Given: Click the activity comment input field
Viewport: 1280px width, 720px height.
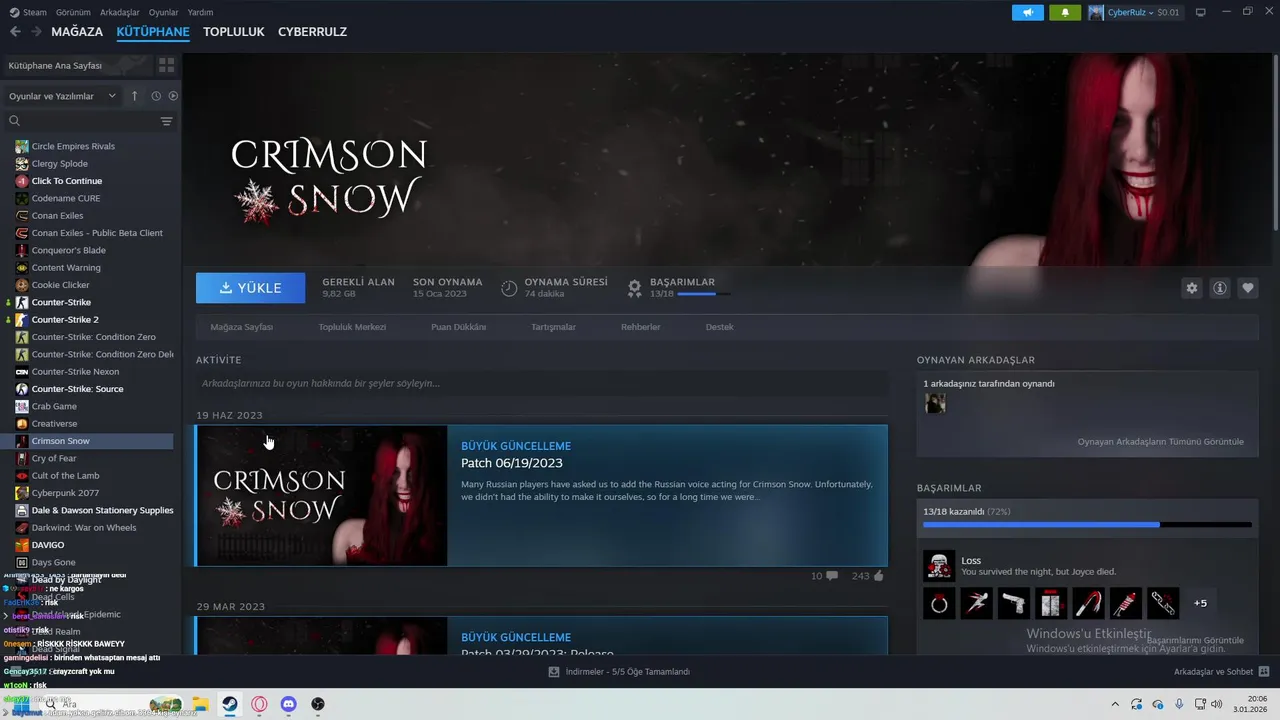Looking at the screenshot, I should [x=542, y=383].
